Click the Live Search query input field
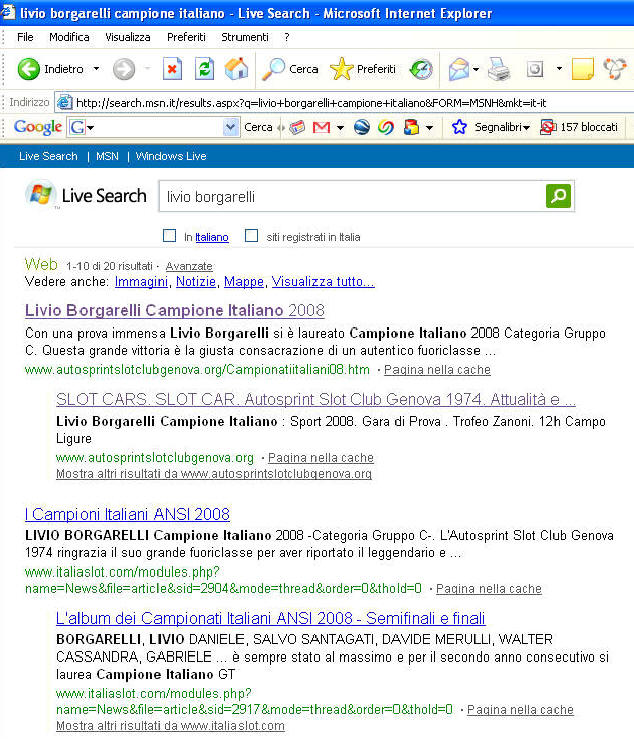 point(353,196)
